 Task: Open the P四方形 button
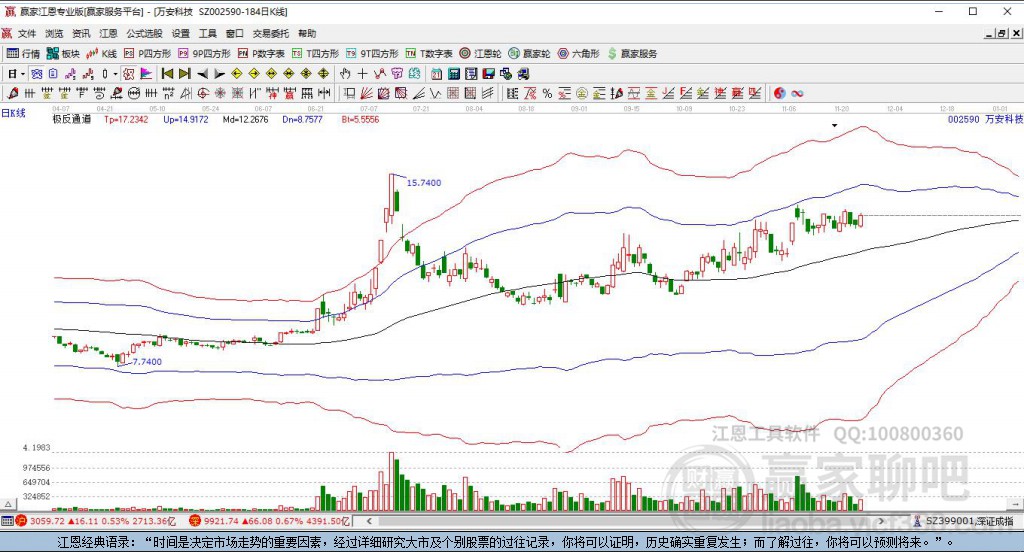tap(148, 54)
